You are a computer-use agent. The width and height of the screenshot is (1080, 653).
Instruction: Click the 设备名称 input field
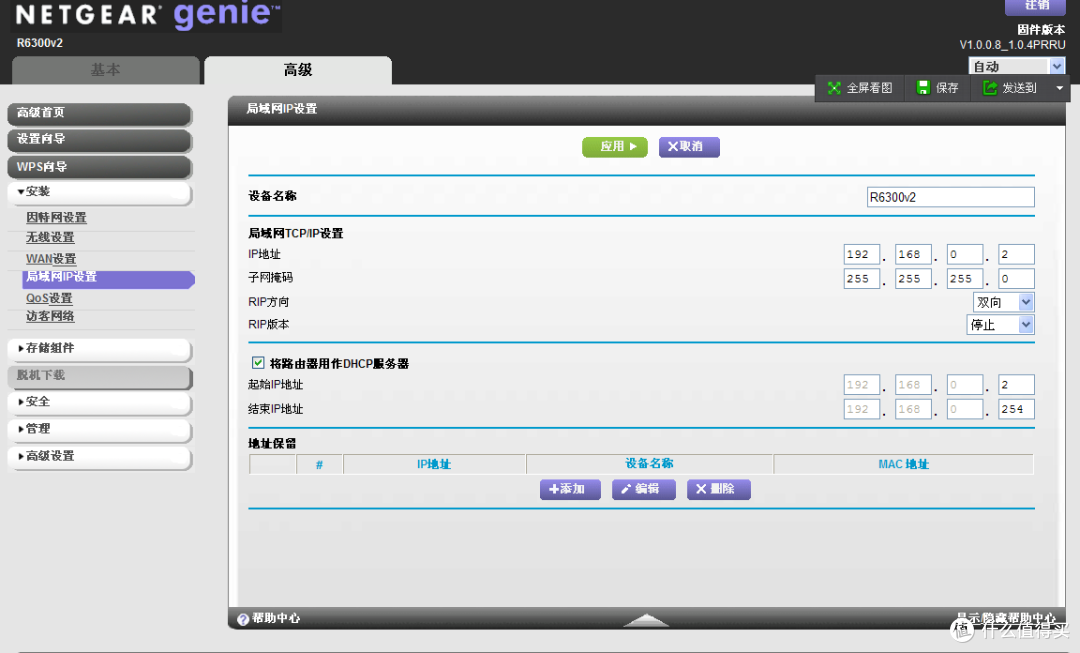tap(951, 197)
